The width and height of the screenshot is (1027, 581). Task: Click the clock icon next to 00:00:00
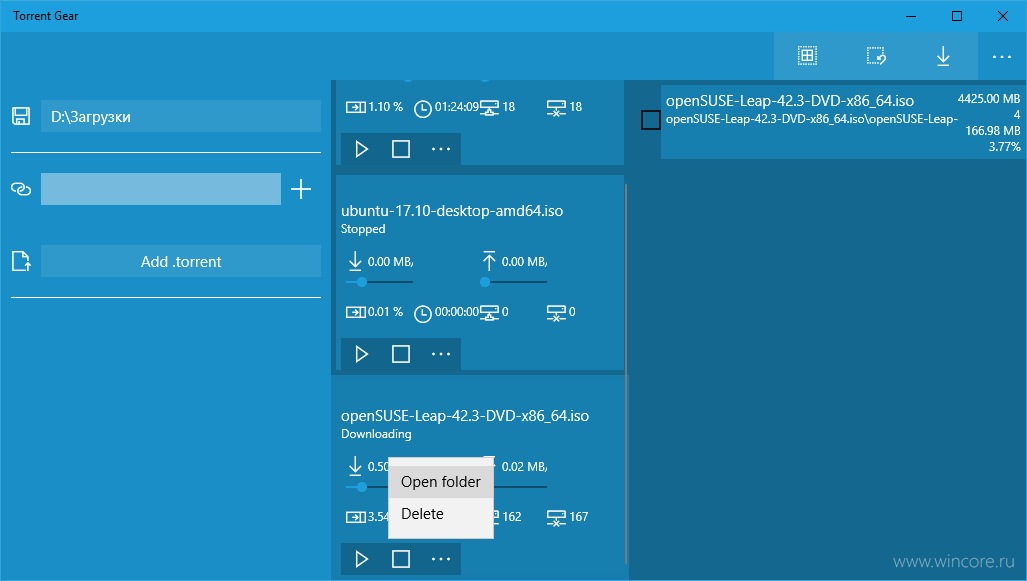tap(423, 313)
